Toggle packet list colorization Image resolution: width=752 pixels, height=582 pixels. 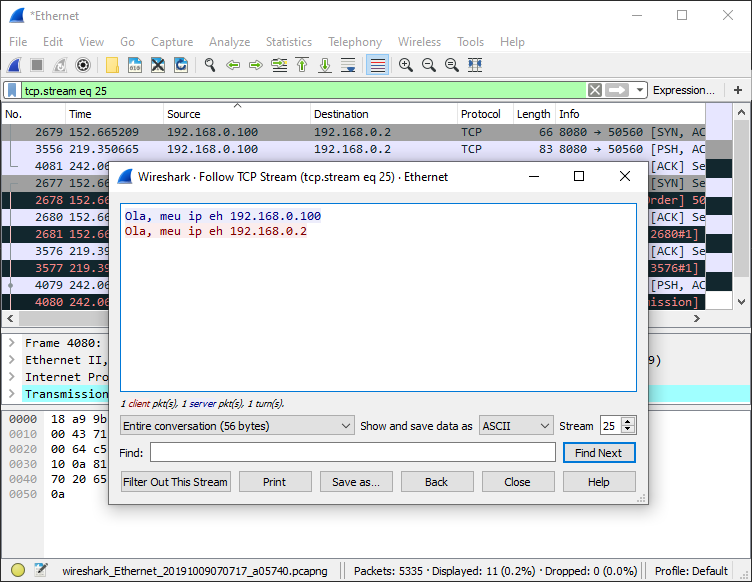click(377, 65)
